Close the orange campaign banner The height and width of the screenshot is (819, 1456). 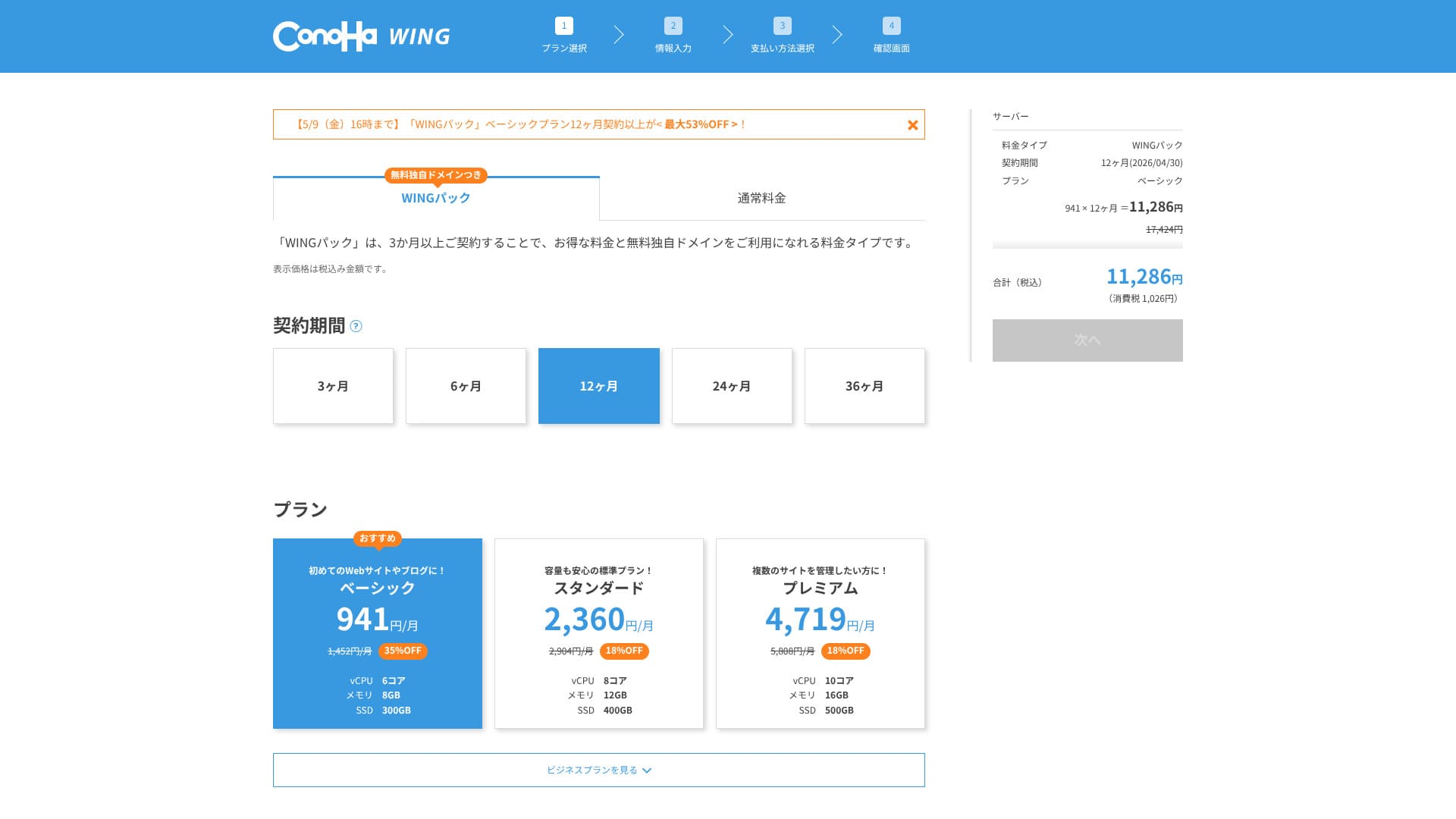click(x=912, y=125)
